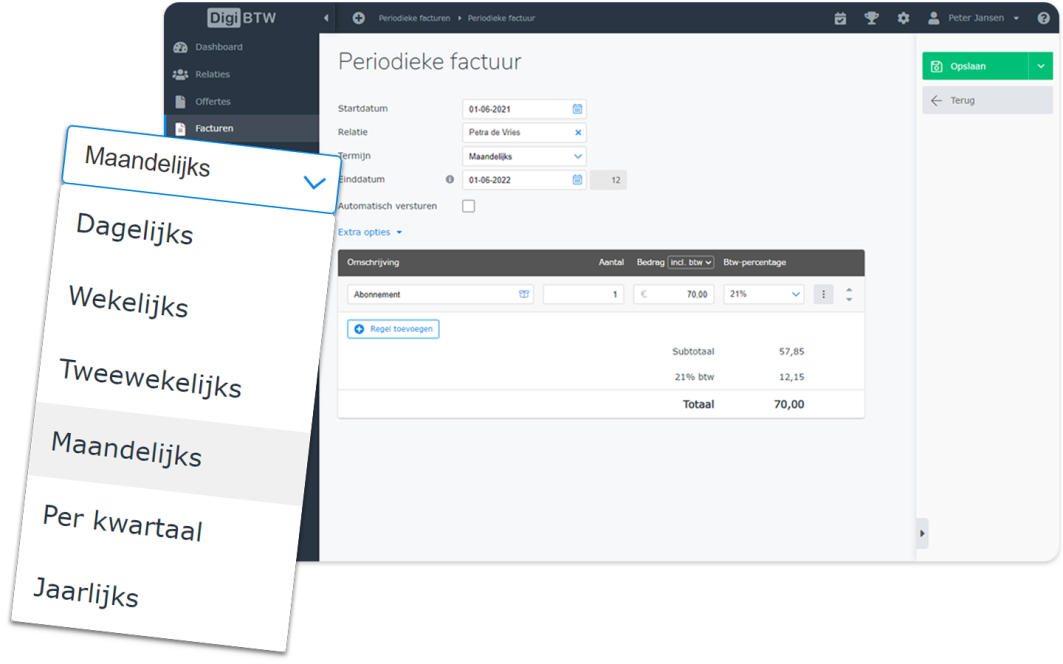
Task: Click the trophy icon in the top bar
Action: tap(871, 18)
